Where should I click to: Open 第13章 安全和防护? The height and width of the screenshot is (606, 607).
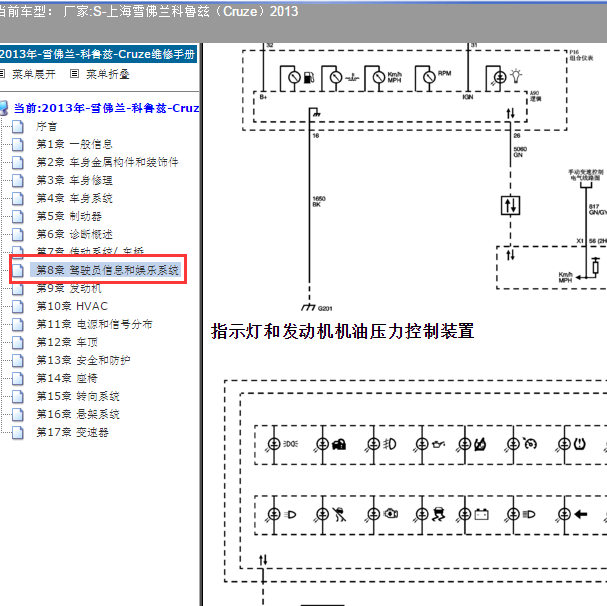coord(83,361)
